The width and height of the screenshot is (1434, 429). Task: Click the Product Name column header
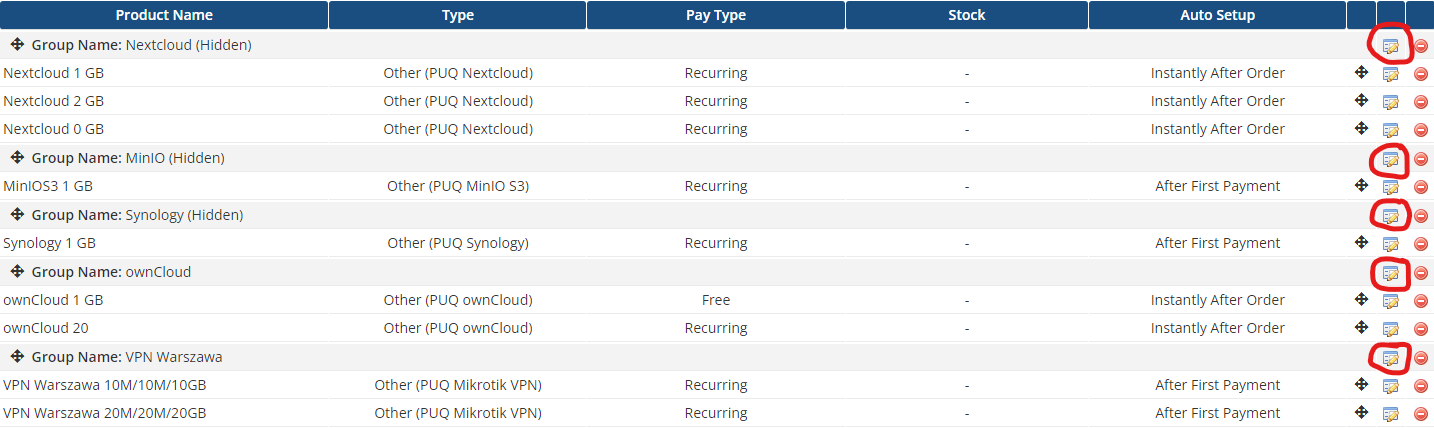[x=164, y=15]
